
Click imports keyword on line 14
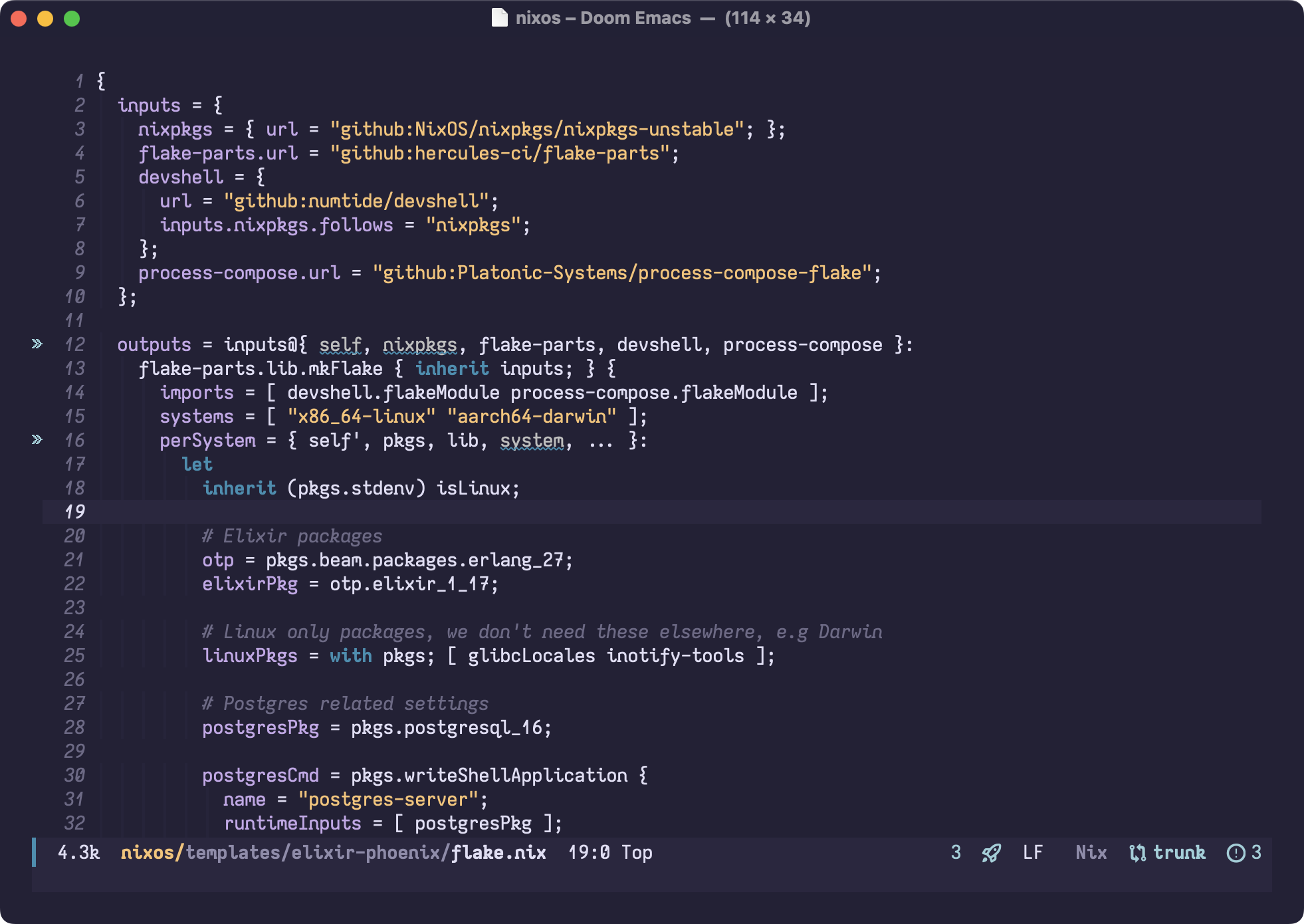point(197,392)
